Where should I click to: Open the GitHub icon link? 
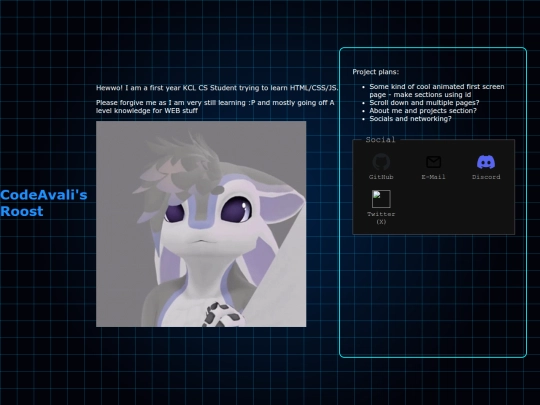(x=381, y=162)
